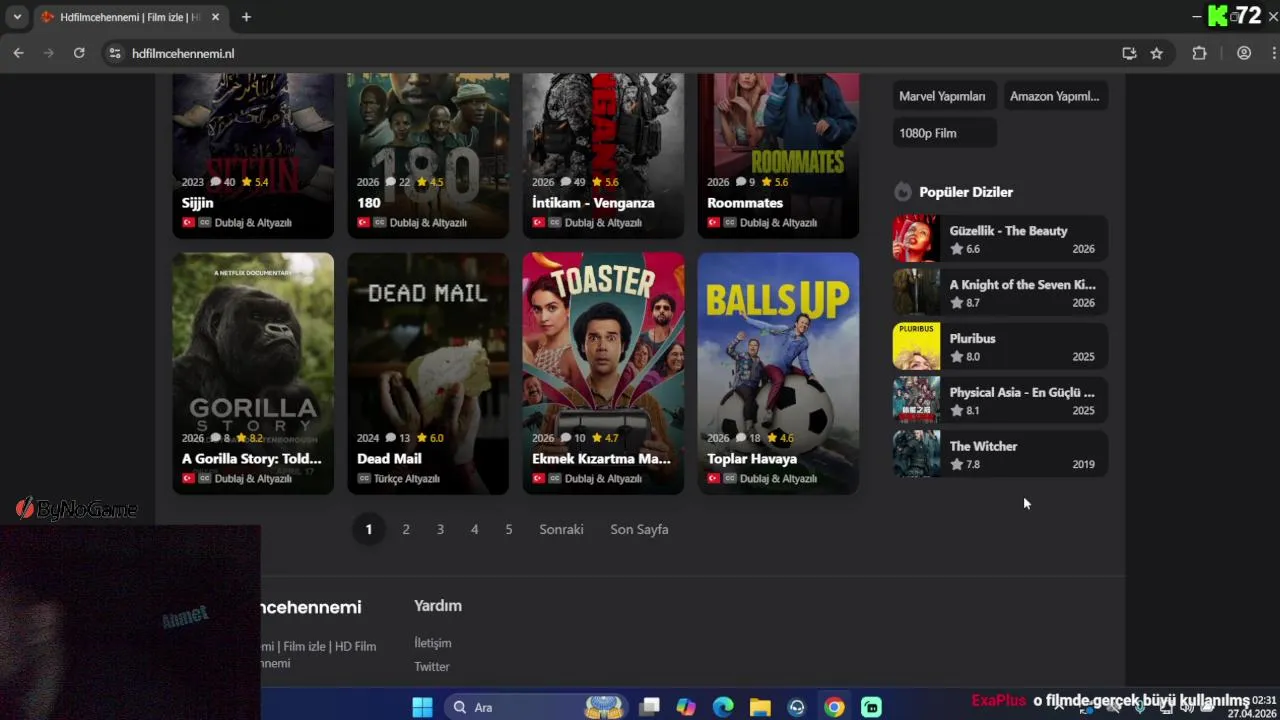This screenshot has width=1280, height=720.
Task: Go to pagination page 3
Action: 440,529
